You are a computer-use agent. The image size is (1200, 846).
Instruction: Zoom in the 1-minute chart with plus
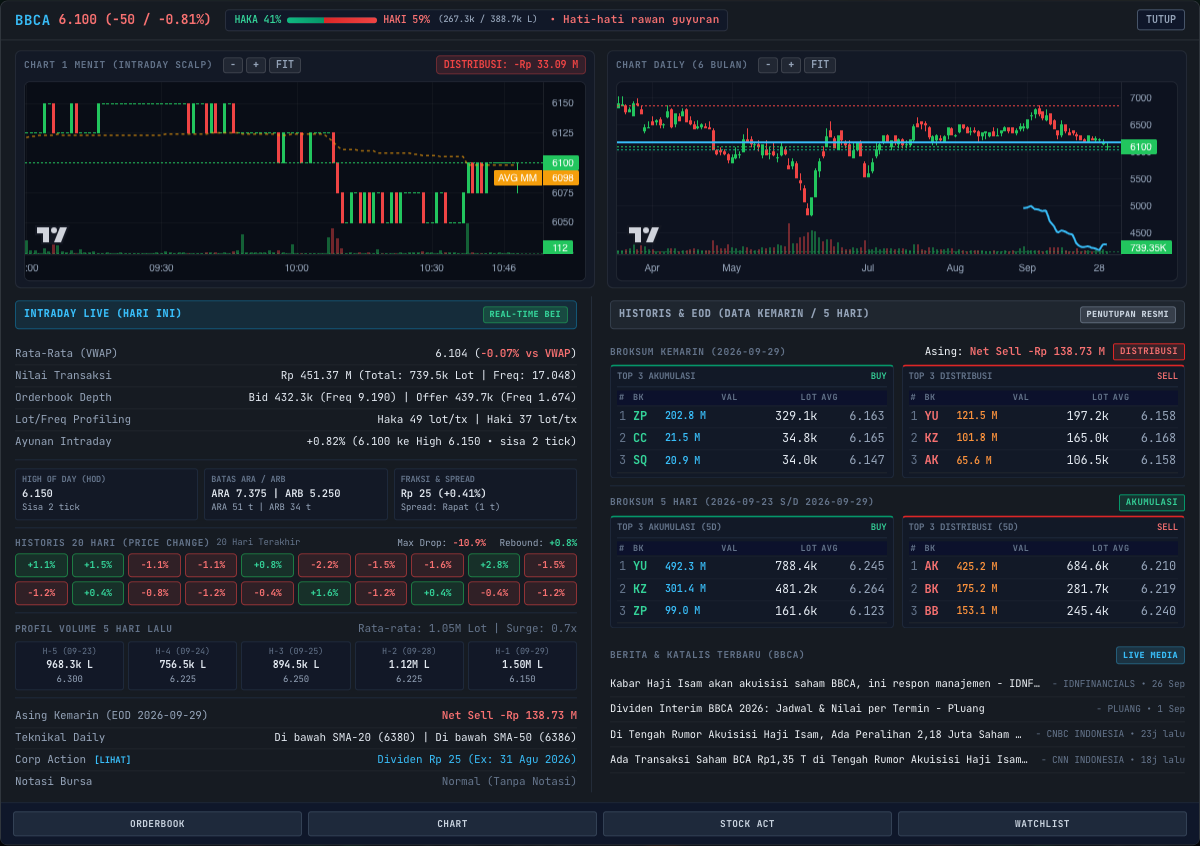[x=255, y=65]
